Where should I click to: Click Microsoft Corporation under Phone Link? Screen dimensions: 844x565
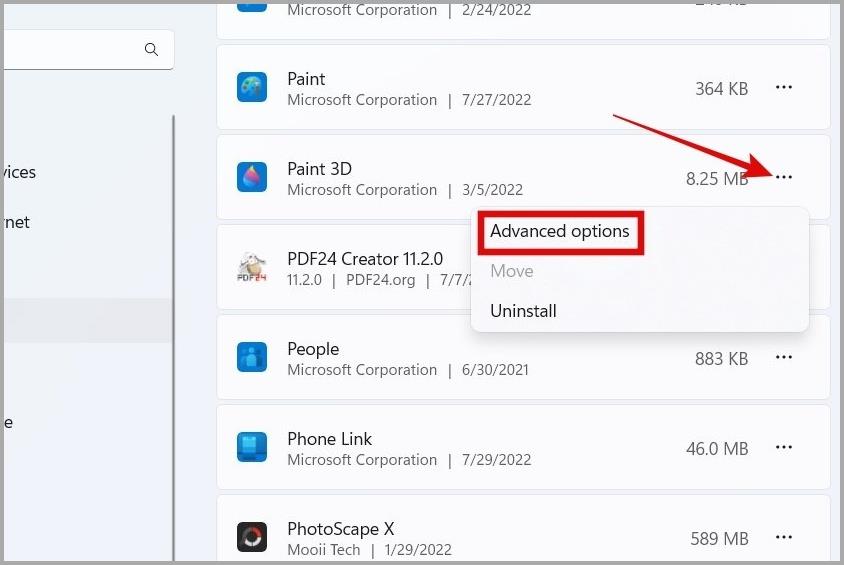pyautogui.click(x=362, y=460)
